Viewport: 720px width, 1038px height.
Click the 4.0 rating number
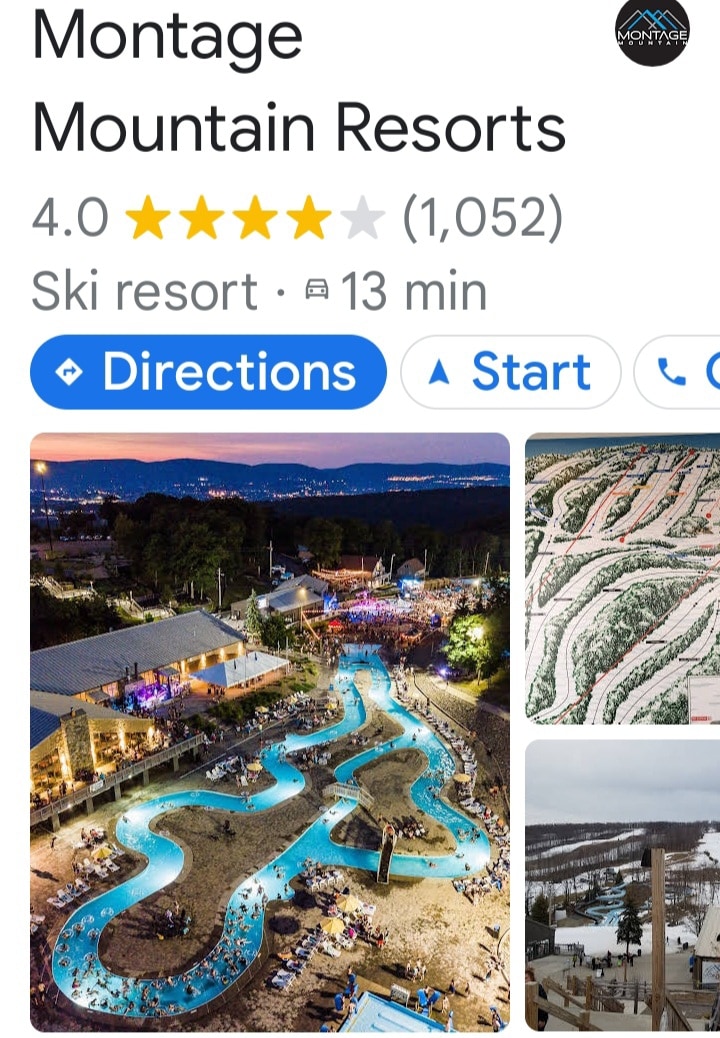(70, 217)
